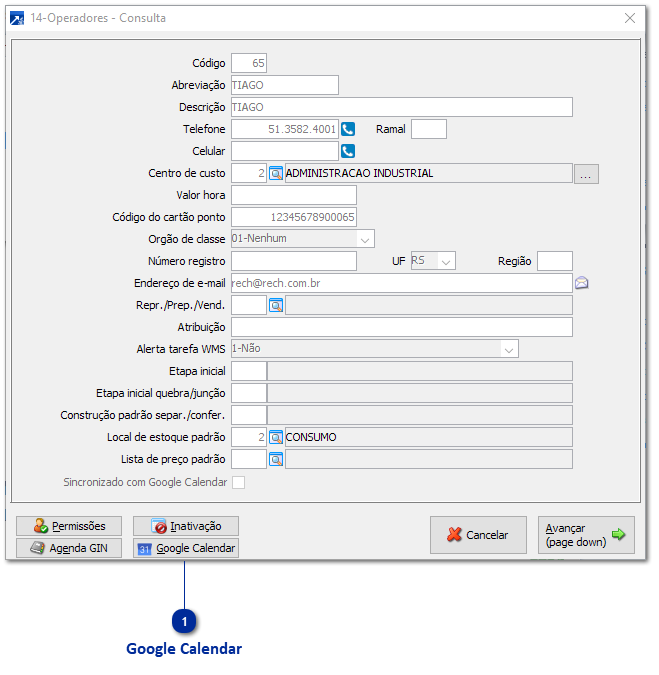Click the Local de estoque padrão code field
Screen dimensions: 659x675
tap(249, 438)
